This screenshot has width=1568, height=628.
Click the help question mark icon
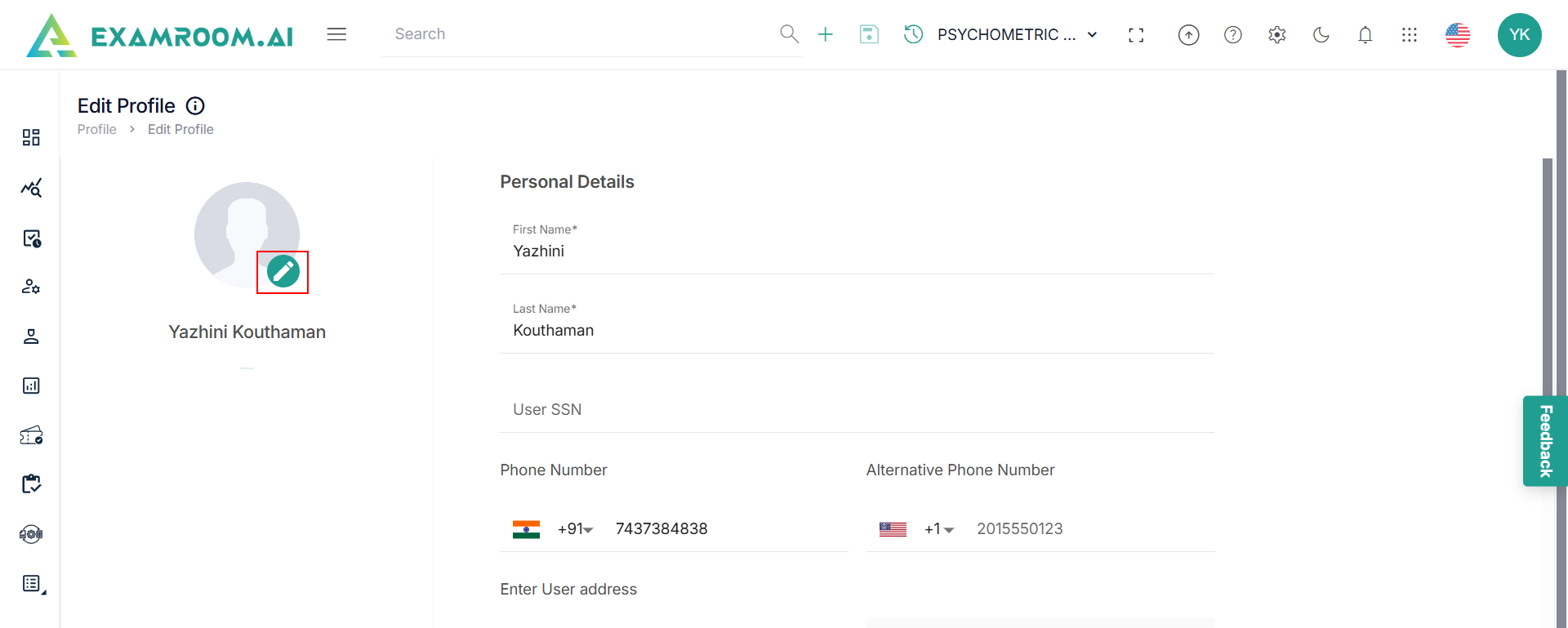[x=1232, y=35]
